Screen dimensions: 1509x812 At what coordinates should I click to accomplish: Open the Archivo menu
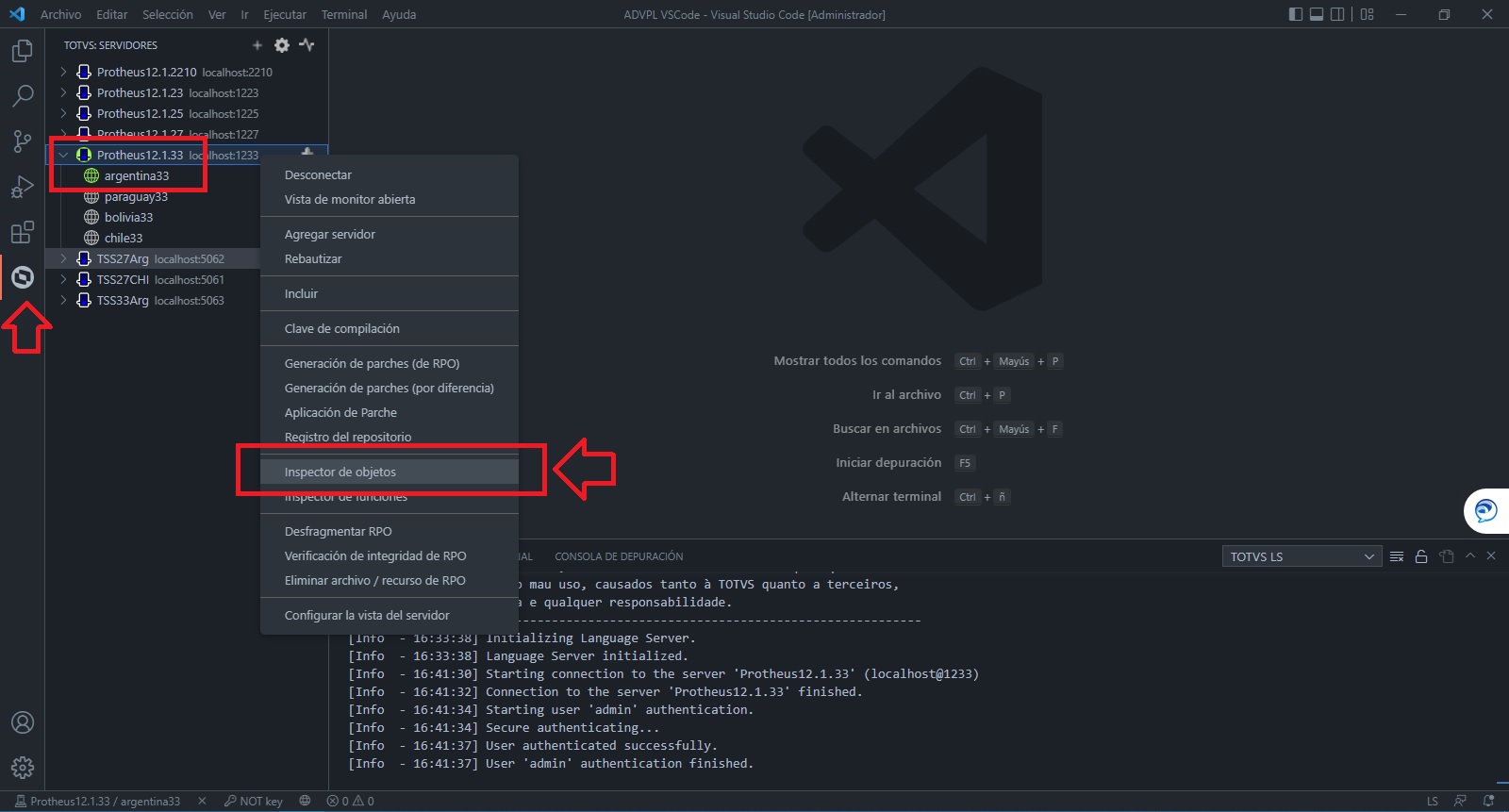(60, 14)
